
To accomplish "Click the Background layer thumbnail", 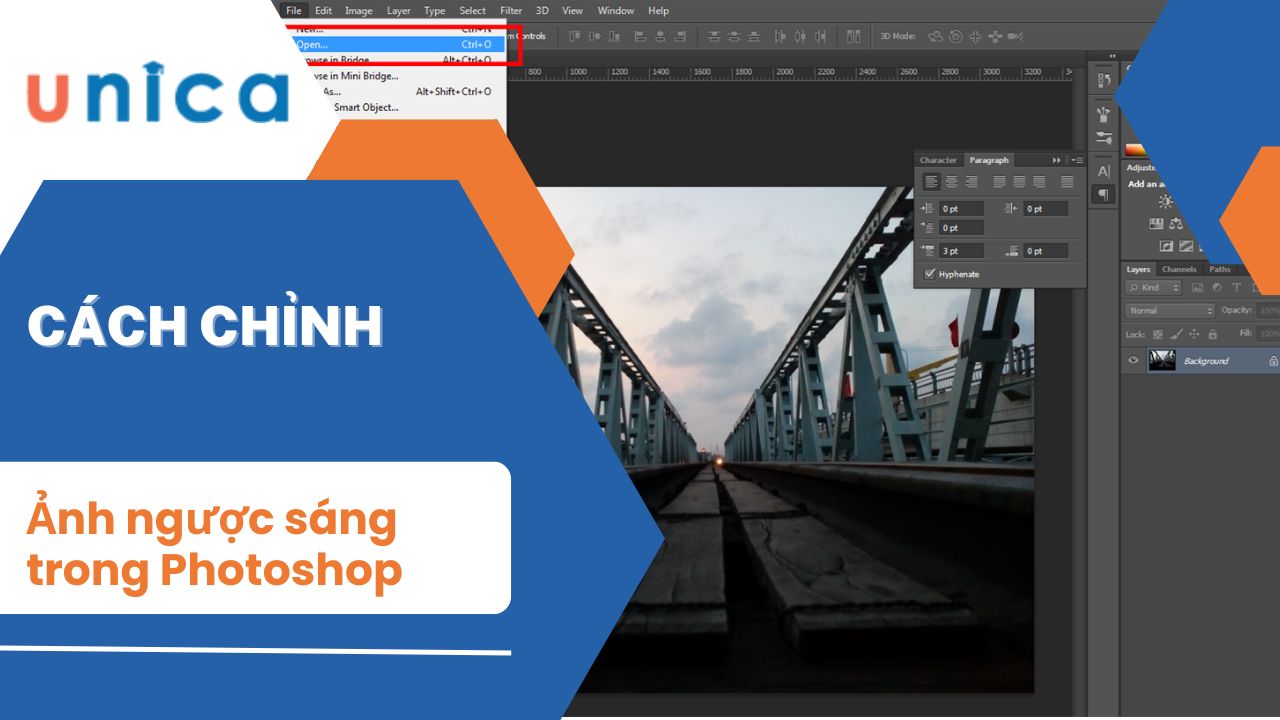I will 1162,361.
